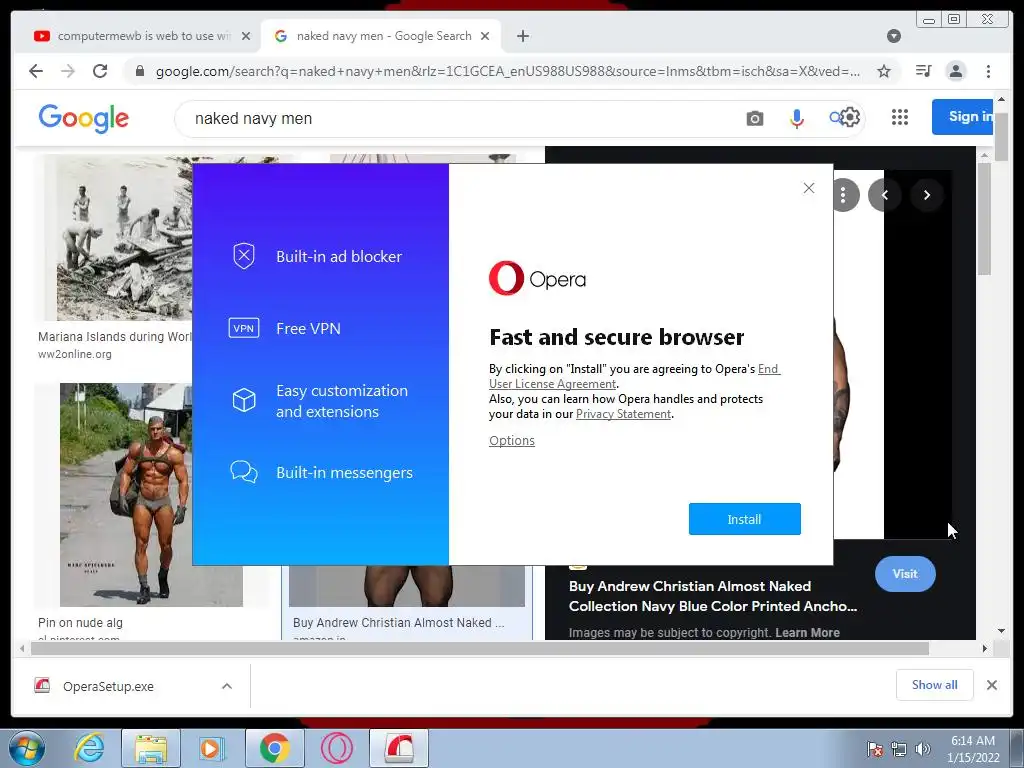The image size is (1024, 768).
Task: Open Chrome's three-dot menu
Action: [x=988, y=71]
